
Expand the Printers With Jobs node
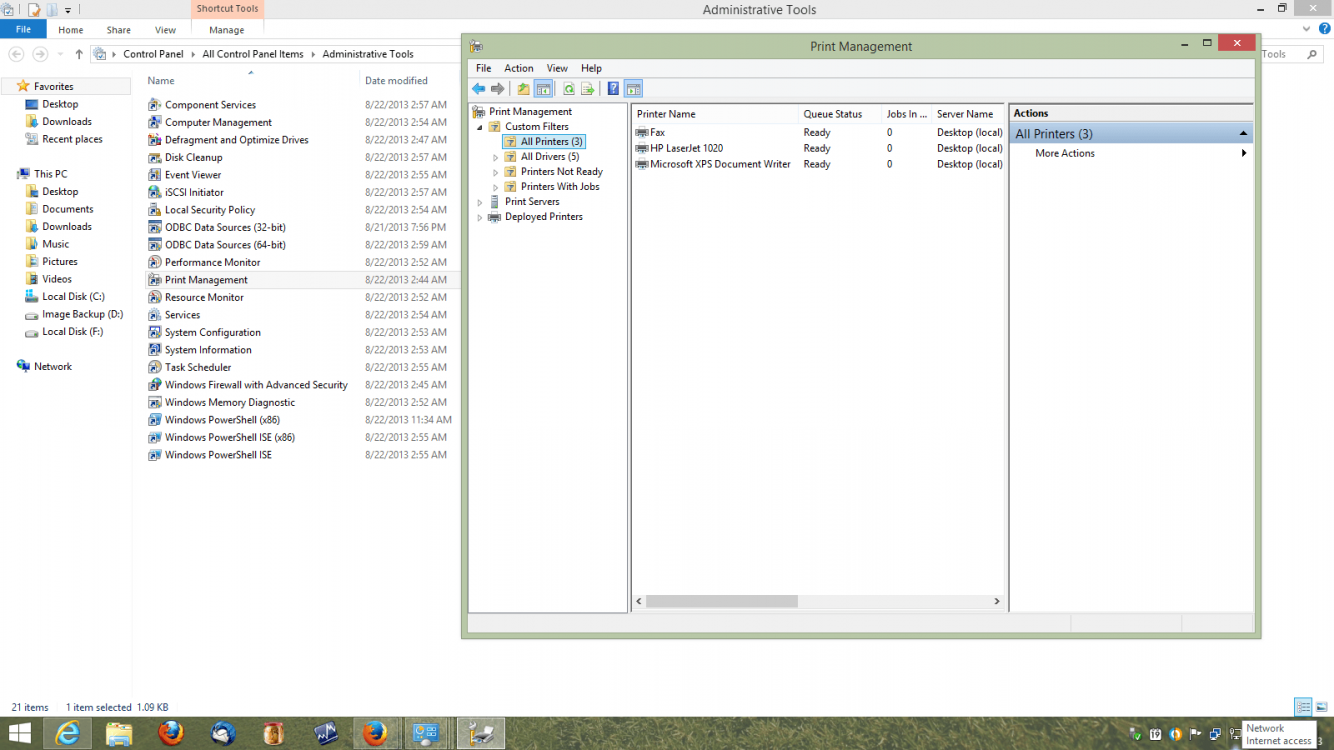[496, 187]
